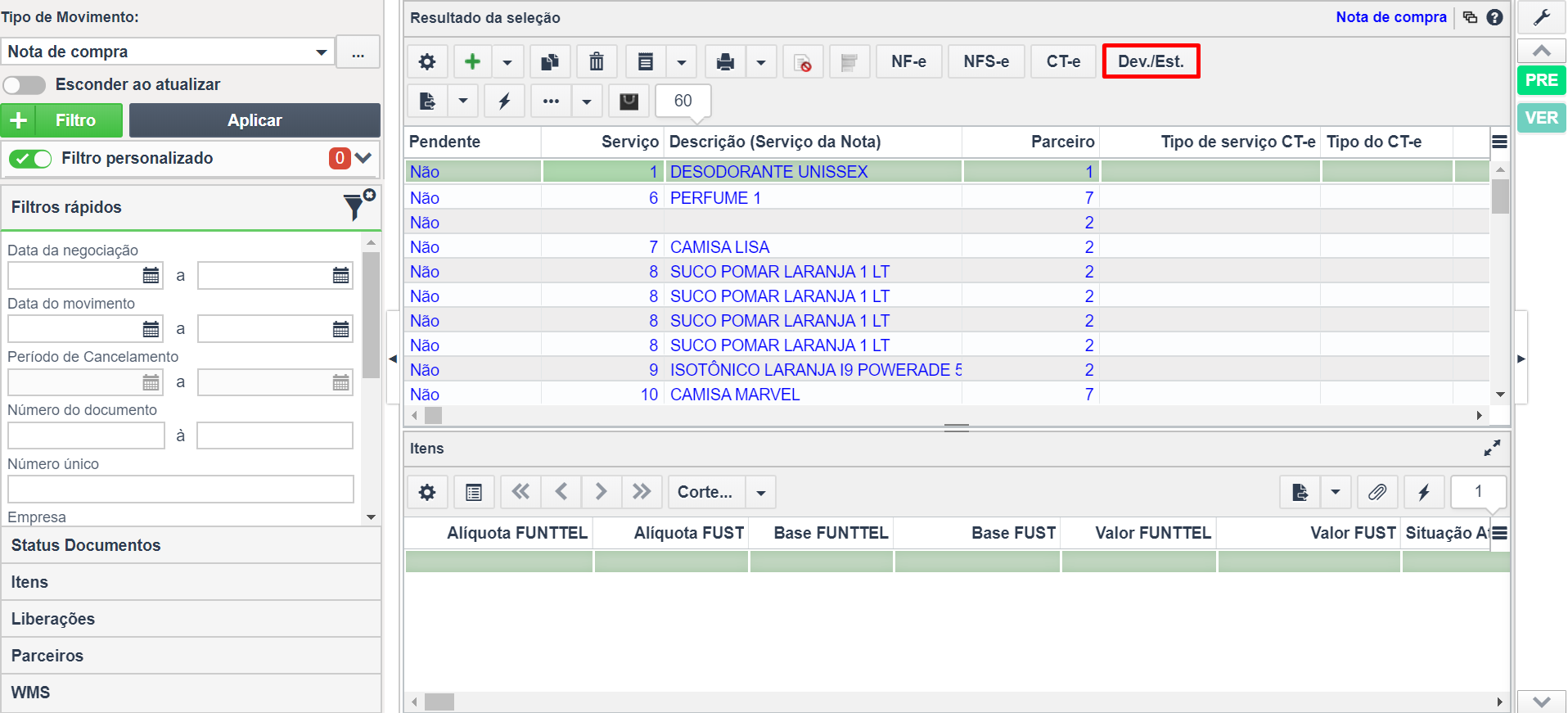Expand dropdown next to form view icon
Viewport: 1568px width, 713px height.
[x=681, y=61]
